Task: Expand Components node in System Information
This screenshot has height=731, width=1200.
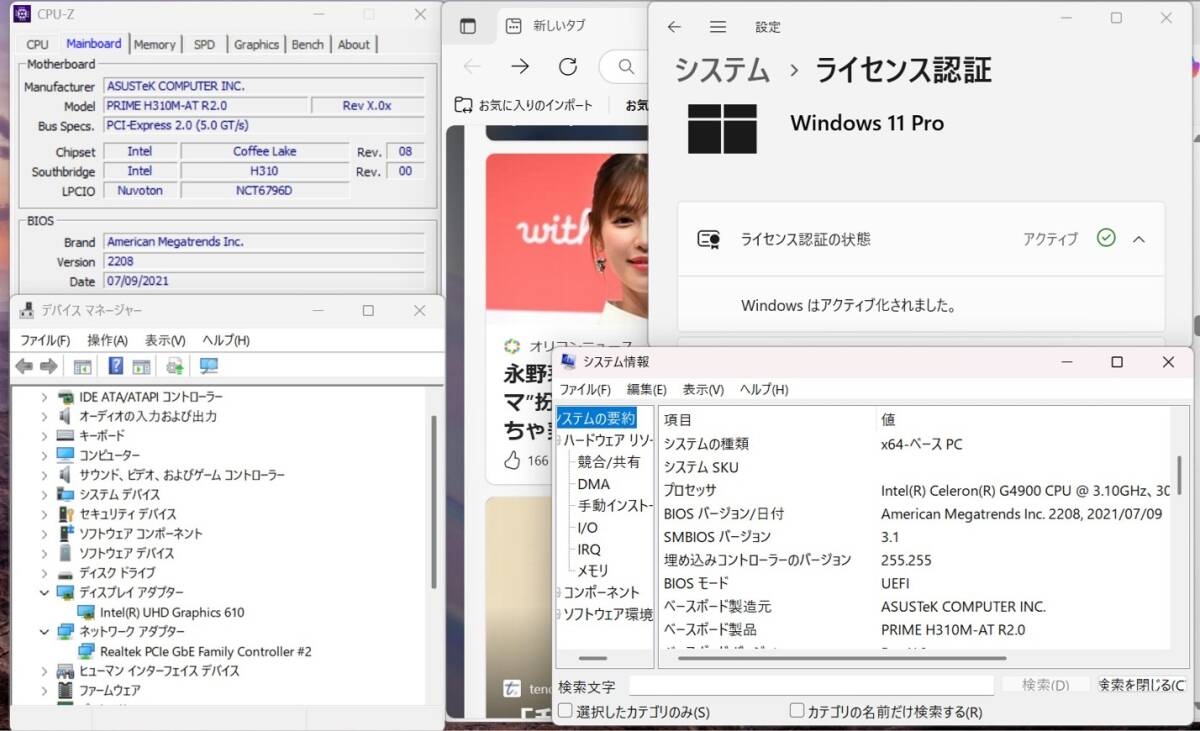Action: point(559,592)
